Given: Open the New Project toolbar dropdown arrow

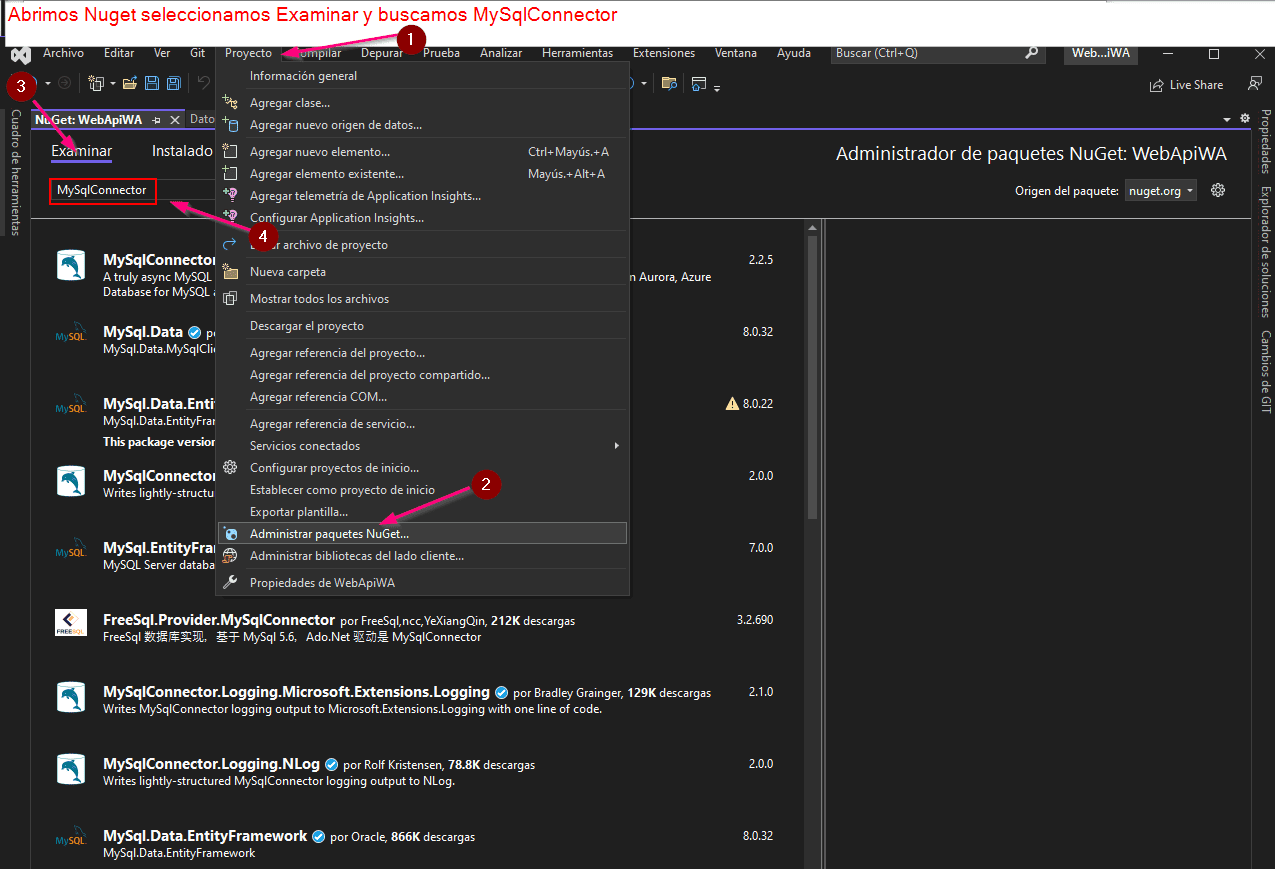Looking at the screenshot, I should (x=112, y=84).
